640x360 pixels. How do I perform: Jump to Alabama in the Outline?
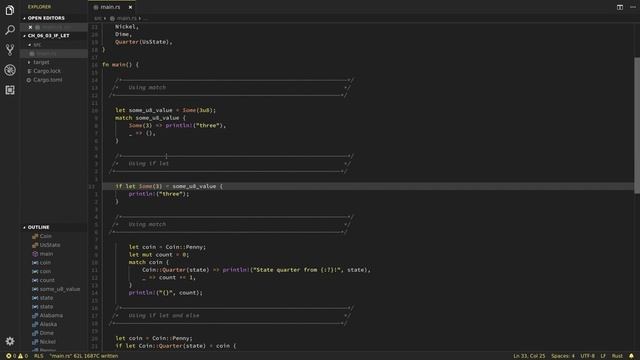click(51, 316)
